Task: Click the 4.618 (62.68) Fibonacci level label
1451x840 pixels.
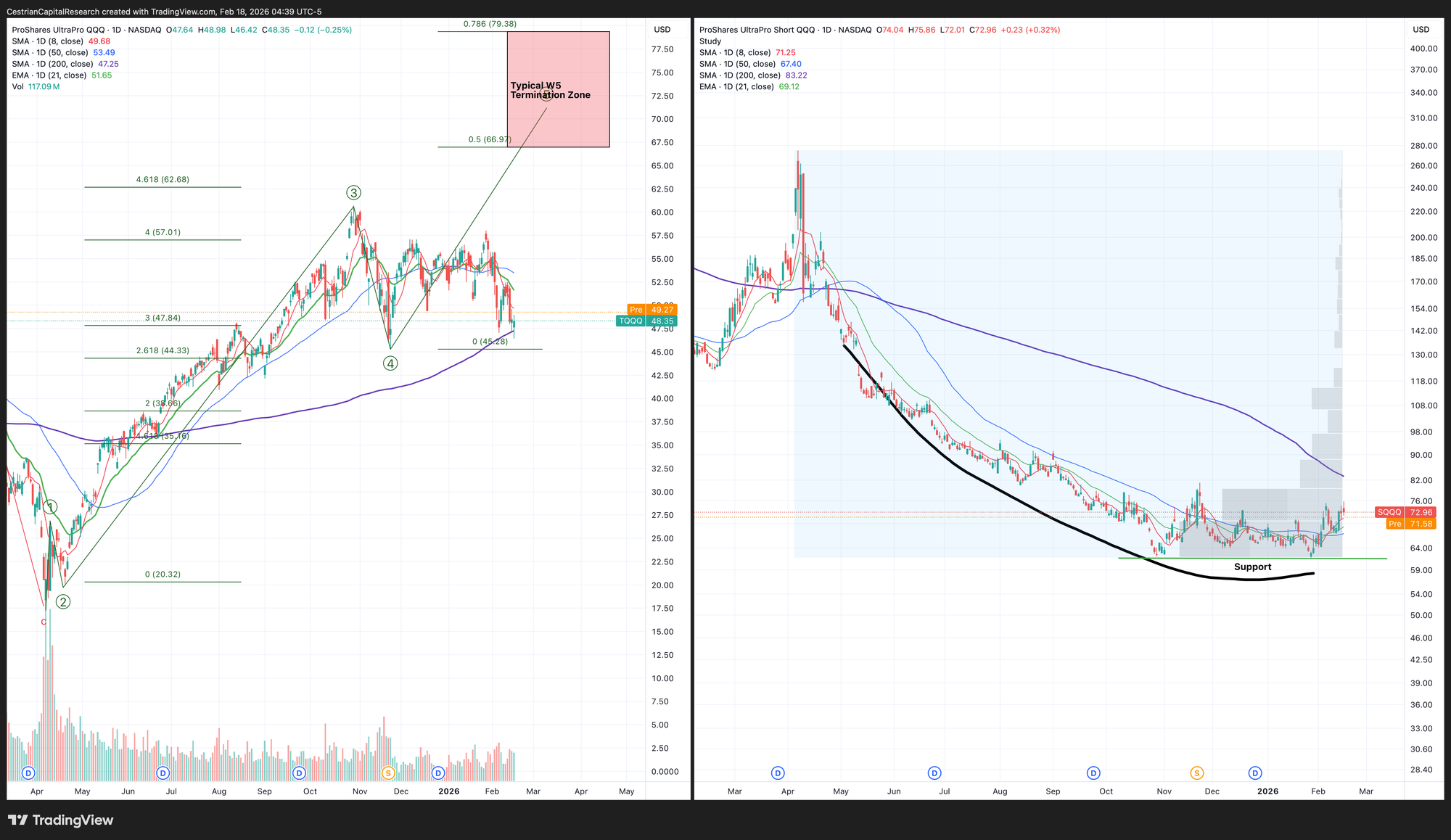Action: pyautogui.click(x=163, y=179)
